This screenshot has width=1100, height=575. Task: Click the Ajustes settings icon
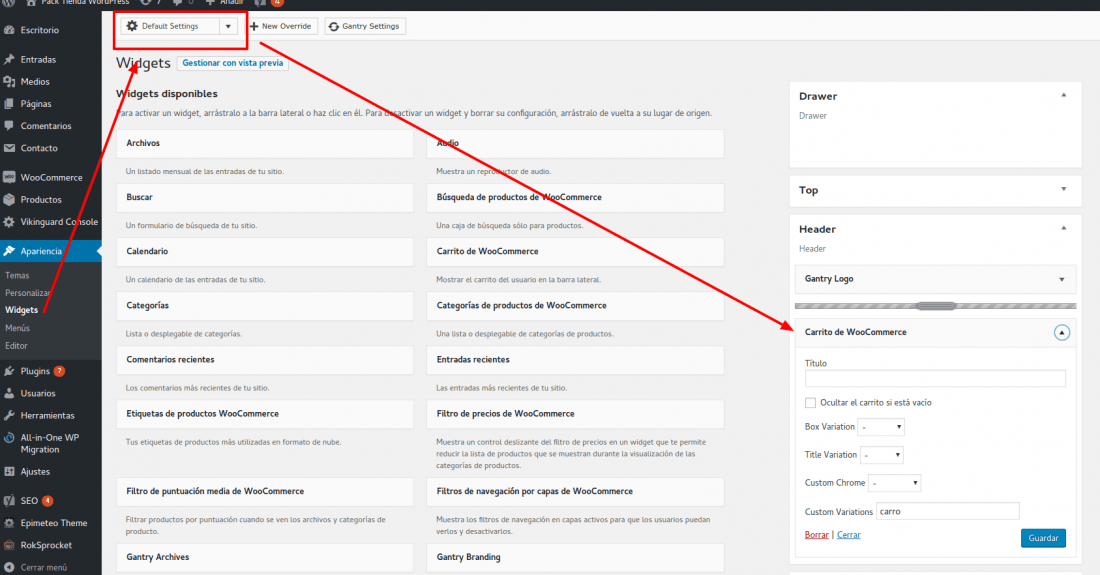click(9, 472)
